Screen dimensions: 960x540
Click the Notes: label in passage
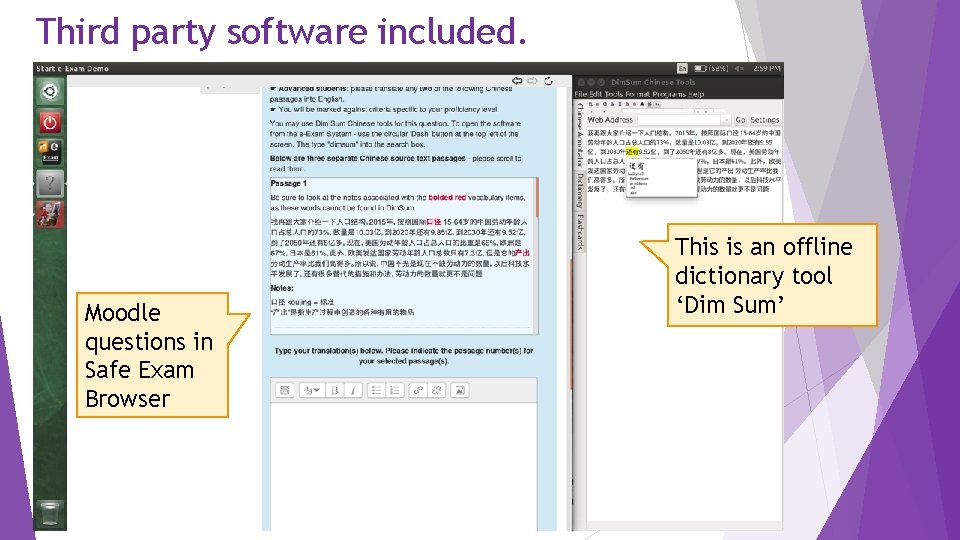[282, 288]
